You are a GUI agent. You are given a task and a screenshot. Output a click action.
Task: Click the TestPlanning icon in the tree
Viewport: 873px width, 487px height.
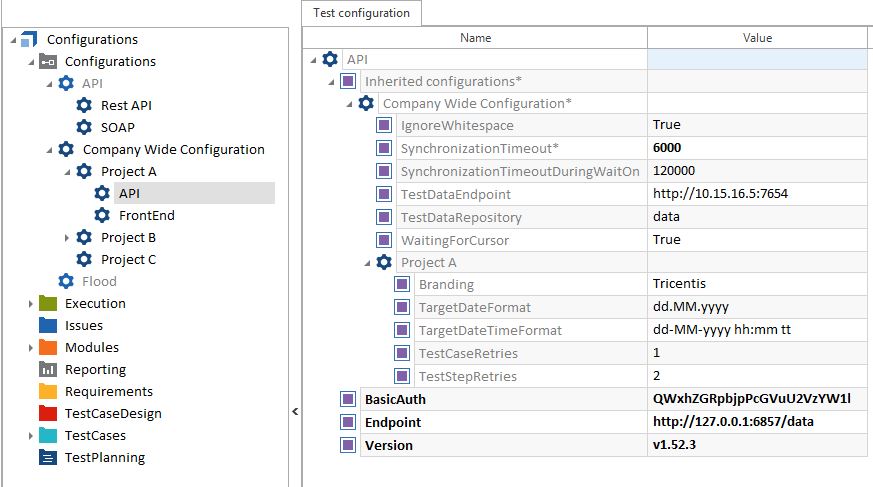point(48,457)
